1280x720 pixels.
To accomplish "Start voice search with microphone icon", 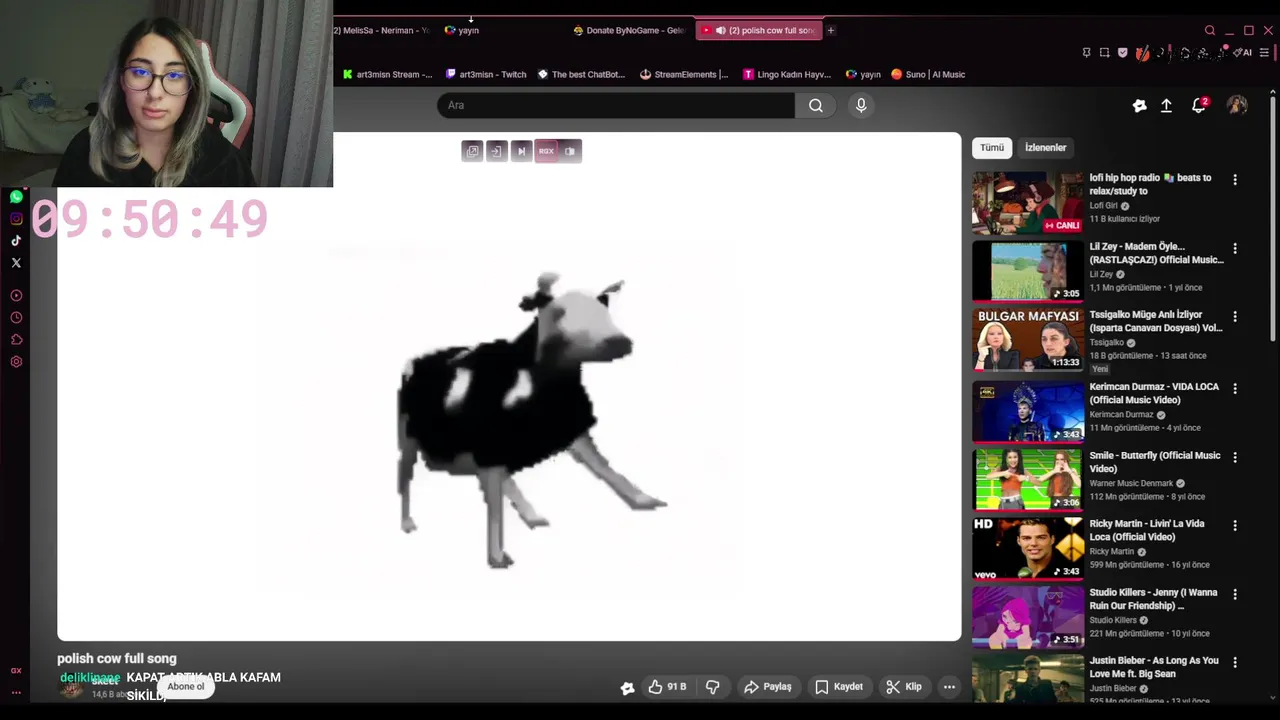I will point(861,105).
